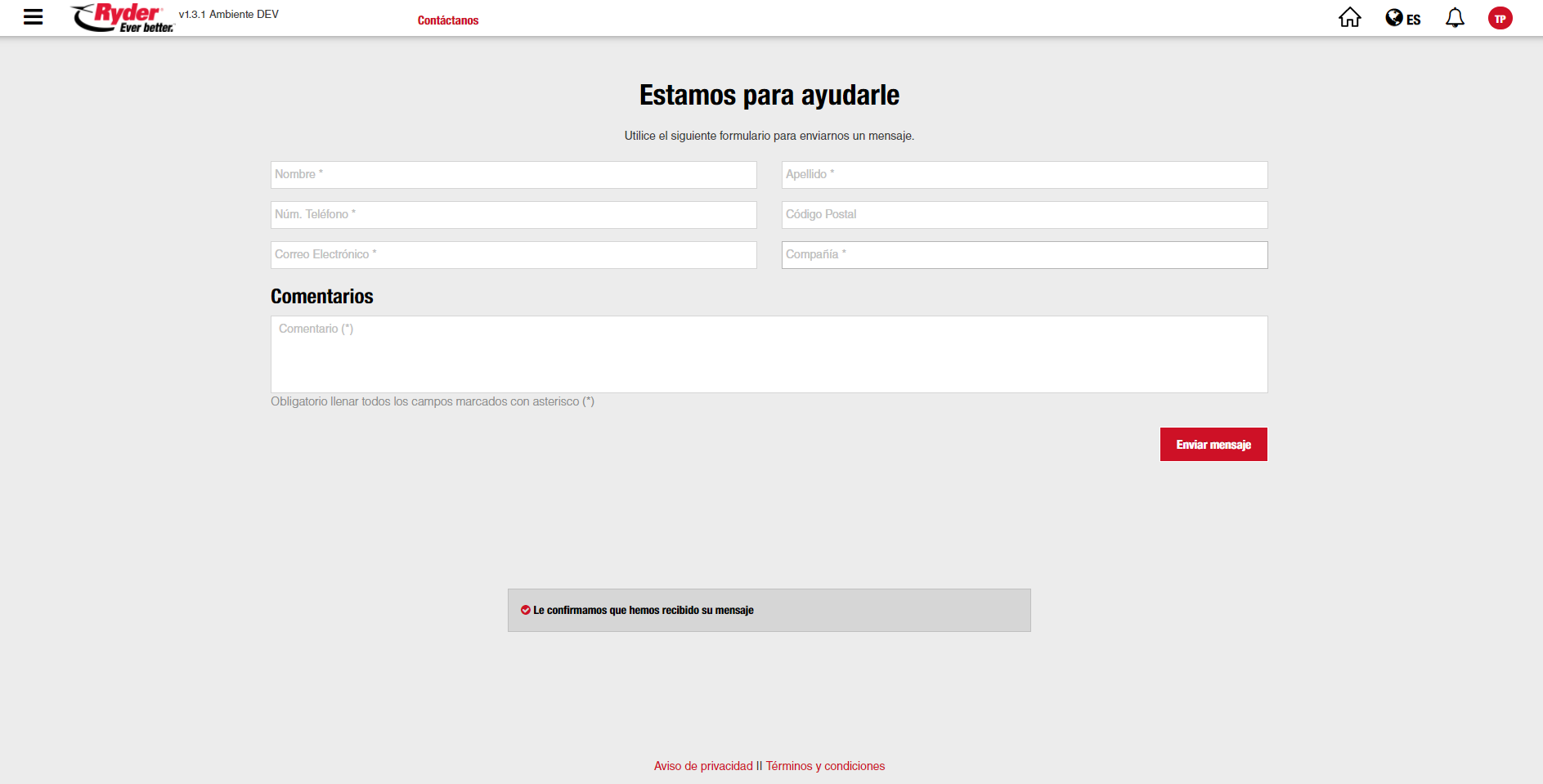Viewport: 1543px width, 784px height.
Task: Select the Contáctanos tab
Action: click(448, 20)
